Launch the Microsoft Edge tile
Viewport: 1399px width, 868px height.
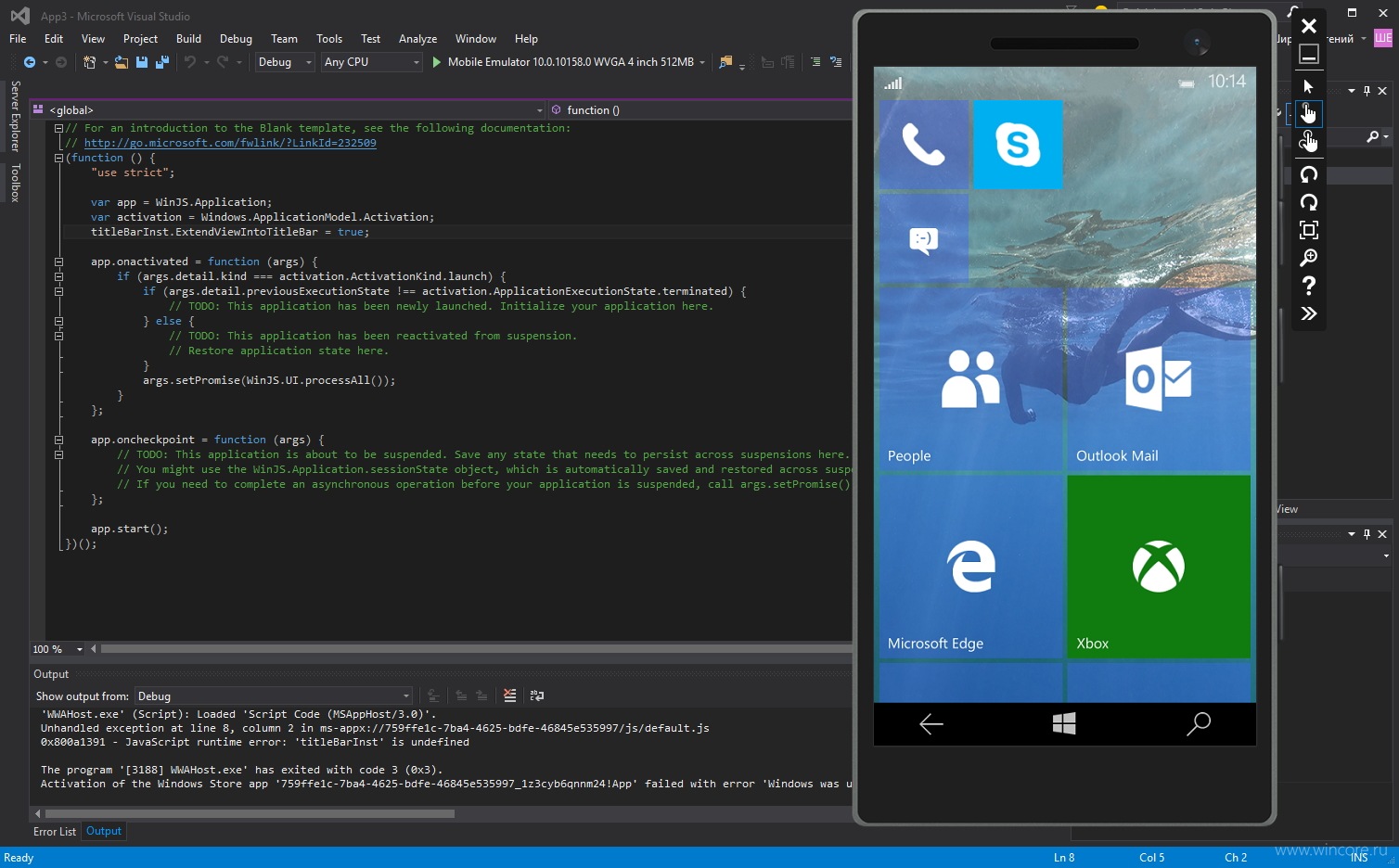point(970,567)
